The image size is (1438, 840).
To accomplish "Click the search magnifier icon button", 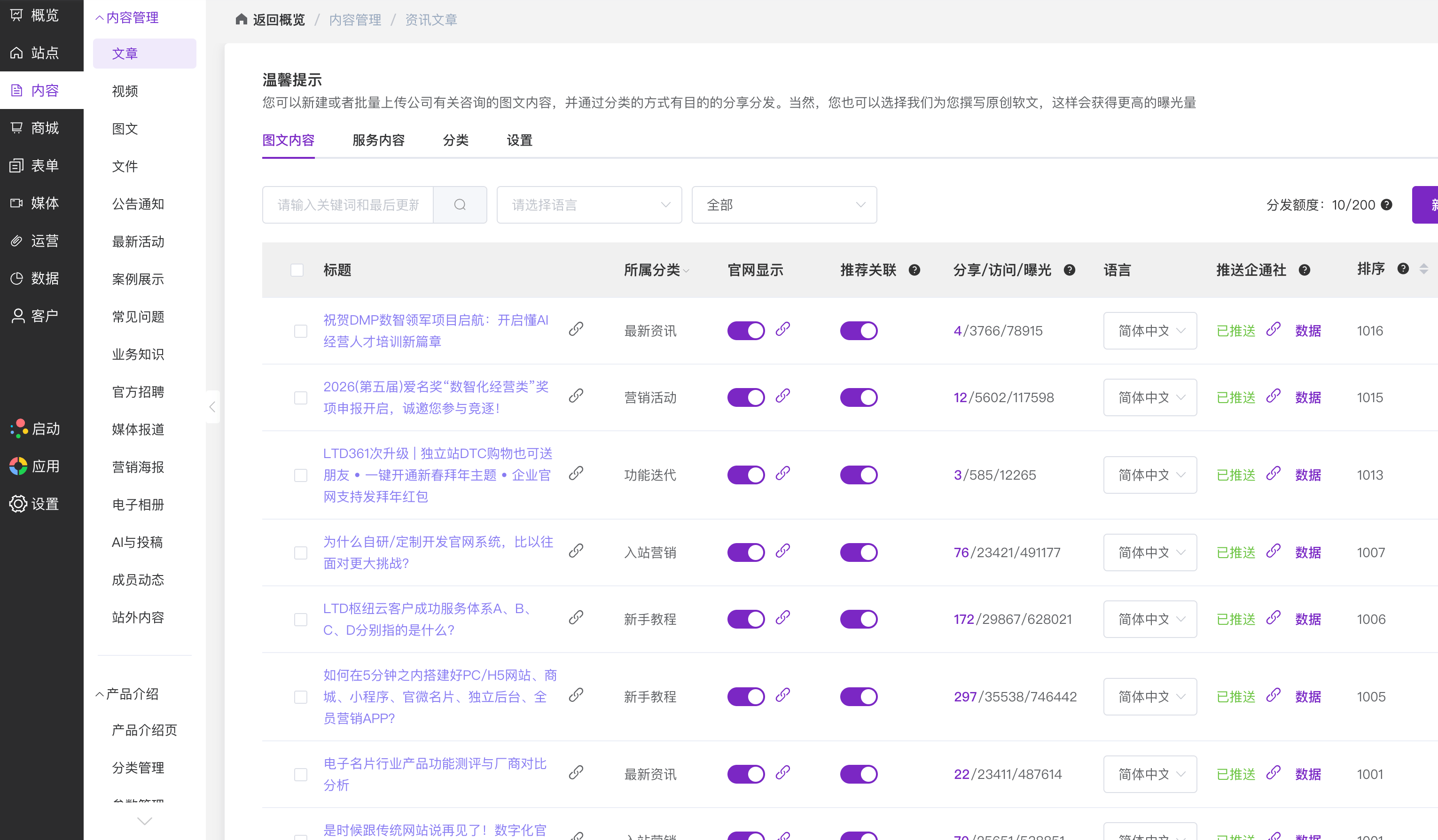I will (x=460, y=205).
